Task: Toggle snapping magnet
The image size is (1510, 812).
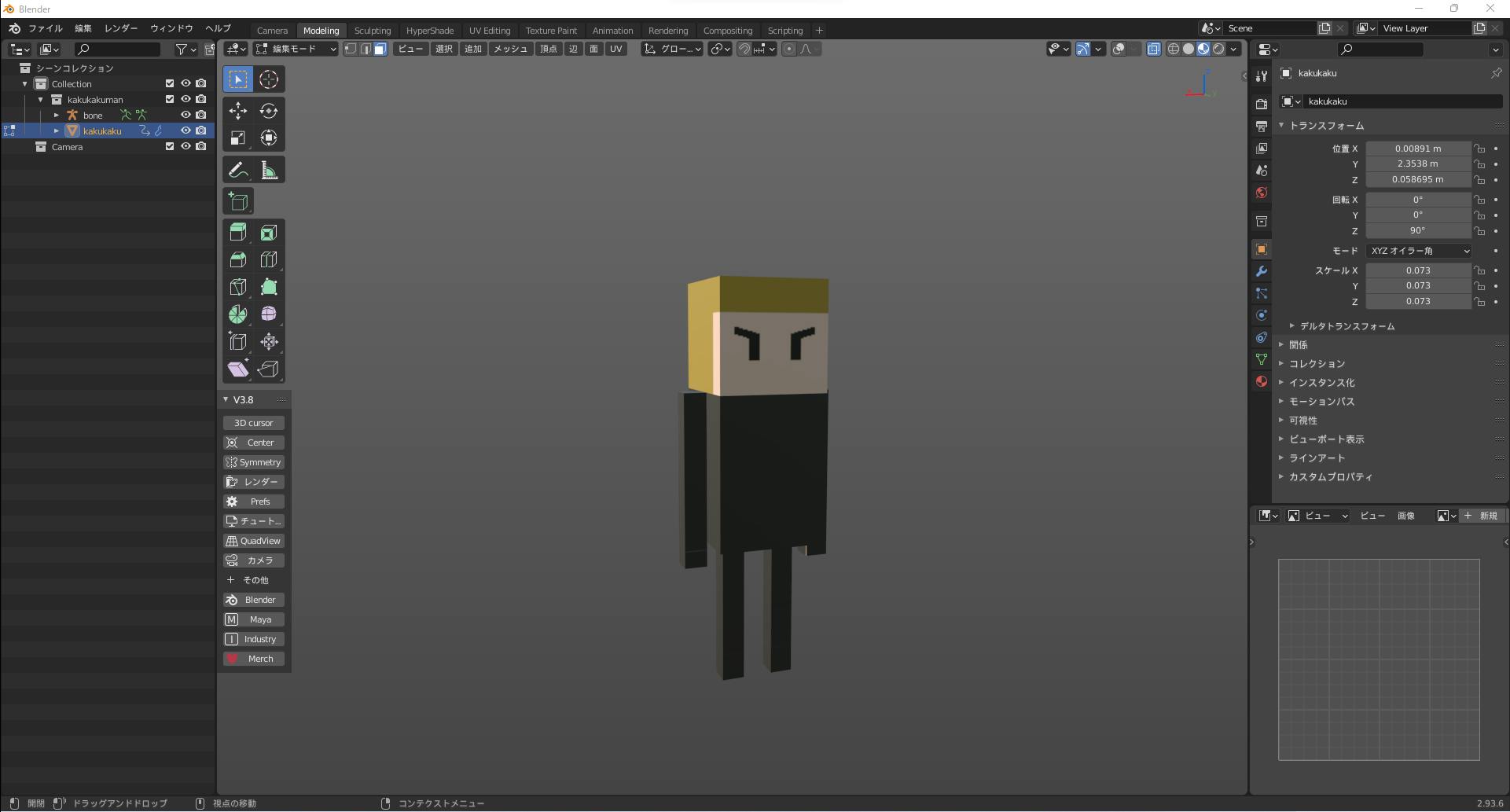Action: [744, 49]
